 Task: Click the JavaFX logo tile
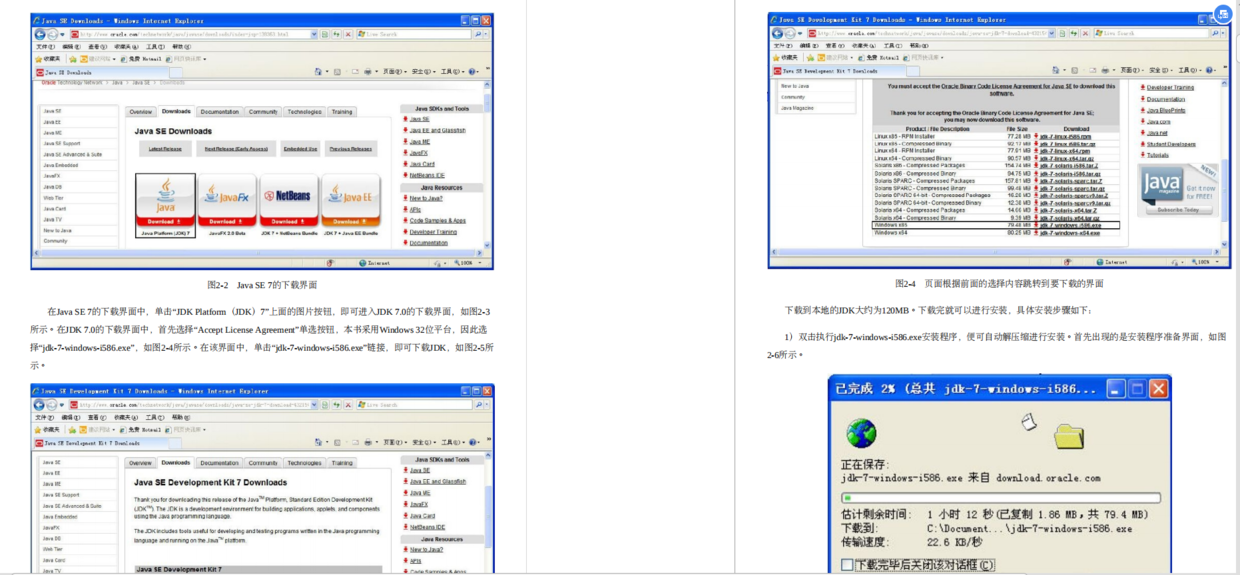227,200
